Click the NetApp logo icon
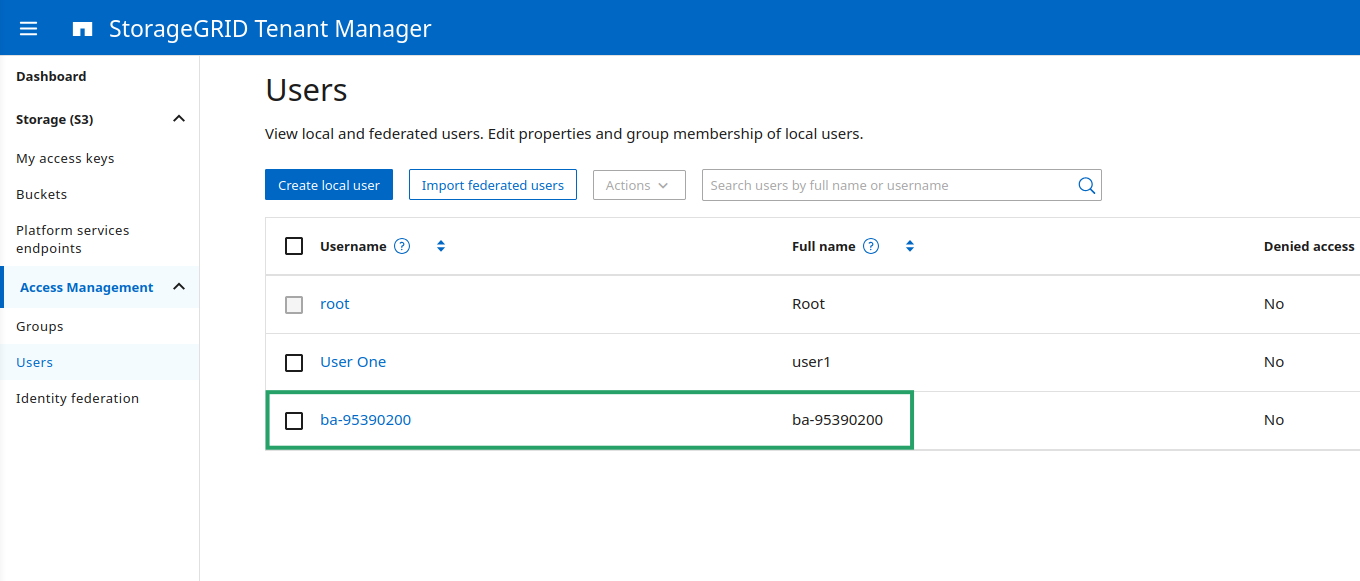 point(82,29)
